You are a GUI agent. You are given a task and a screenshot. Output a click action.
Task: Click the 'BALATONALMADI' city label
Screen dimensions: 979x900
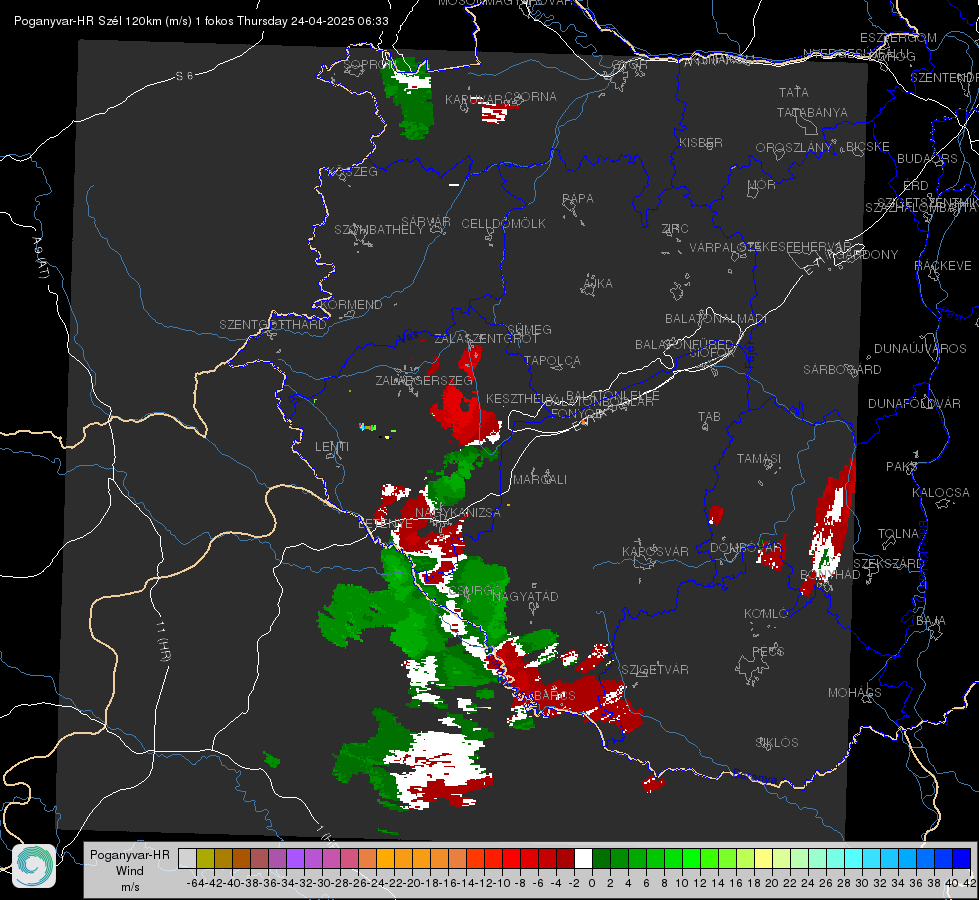(x=716, y=319)
